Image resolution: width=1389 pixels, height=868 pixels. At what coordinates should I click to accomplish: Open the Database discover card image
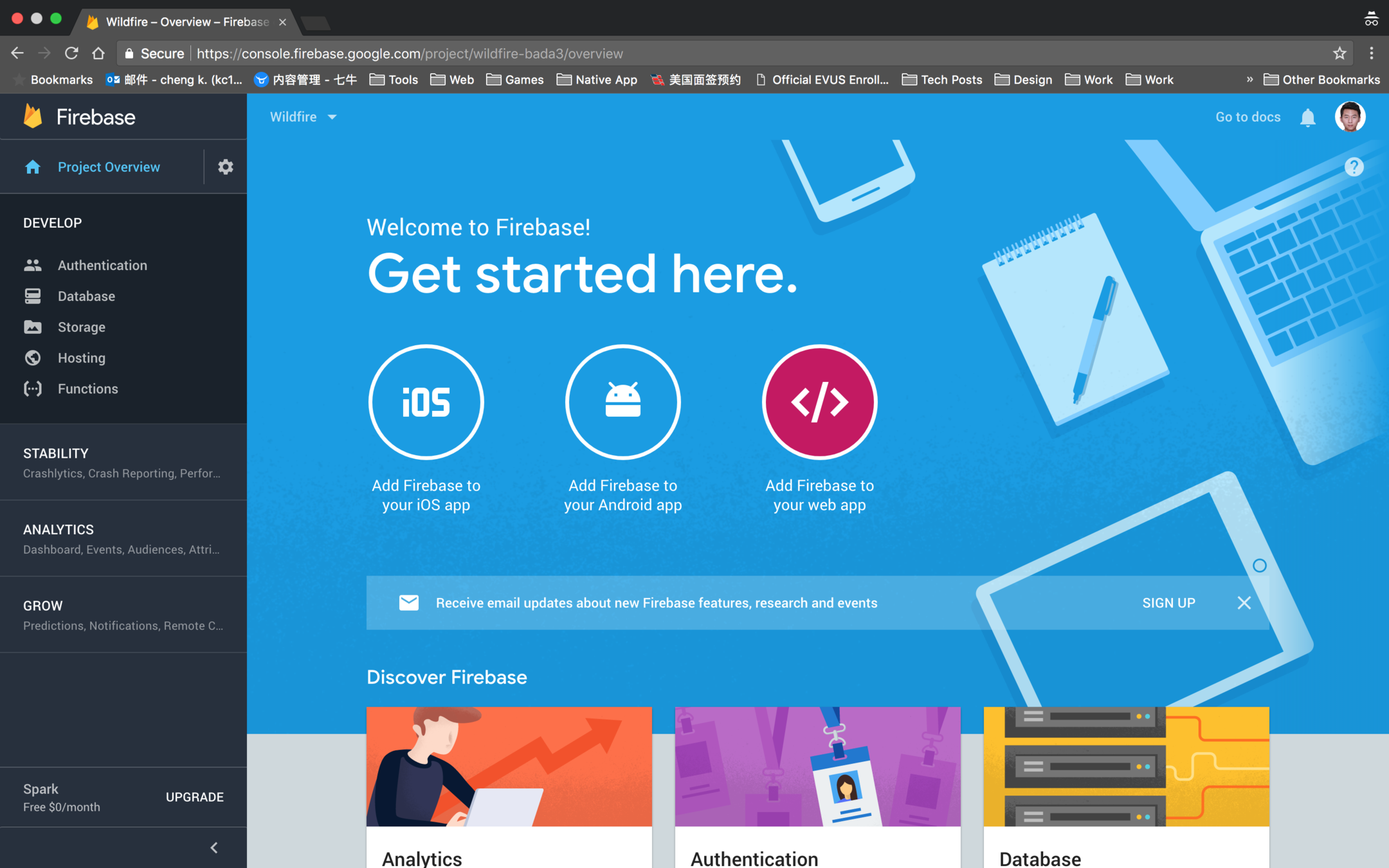click(1126, 766)
